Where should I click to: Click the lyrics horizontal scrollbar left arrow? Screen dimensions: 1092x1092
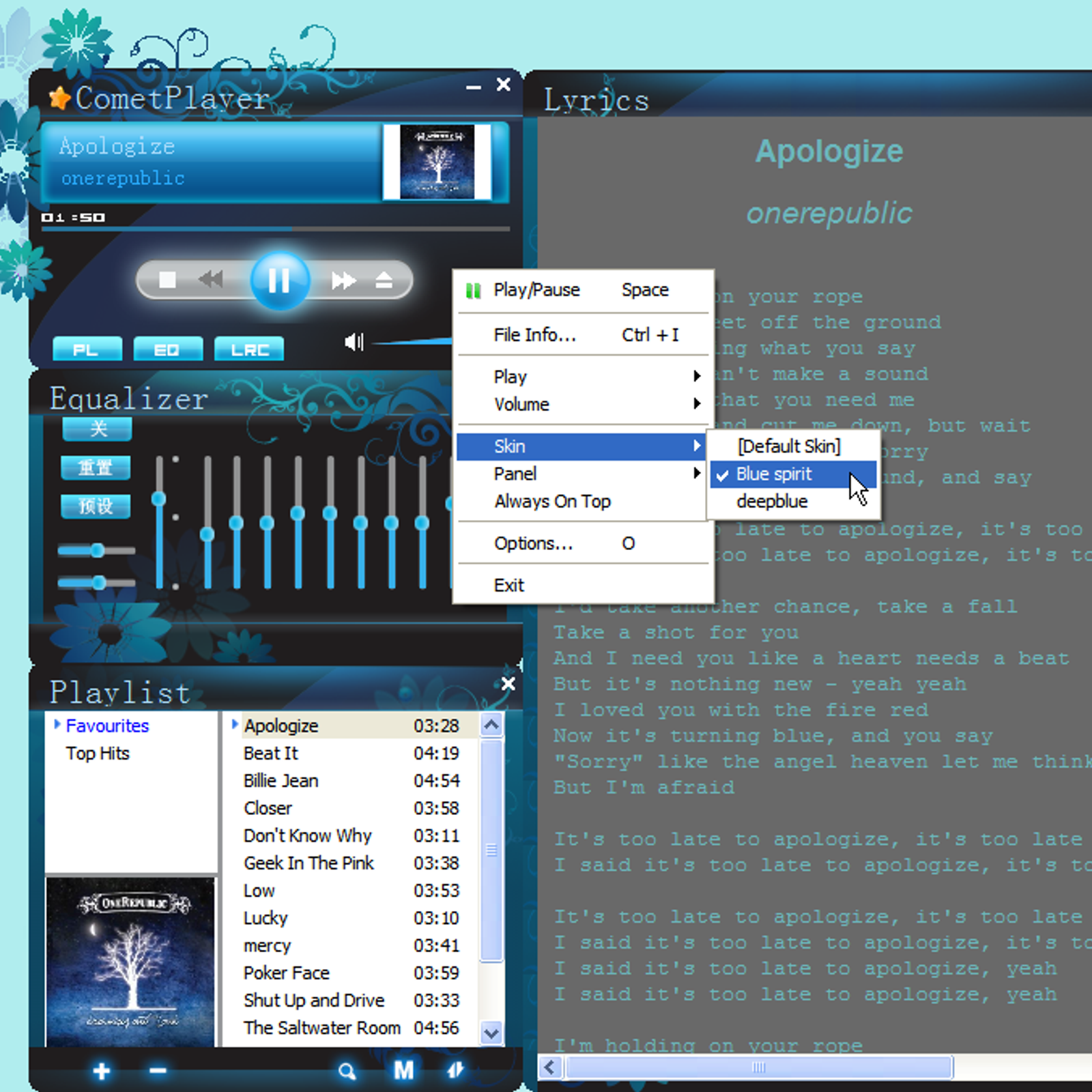(550, 1067)
